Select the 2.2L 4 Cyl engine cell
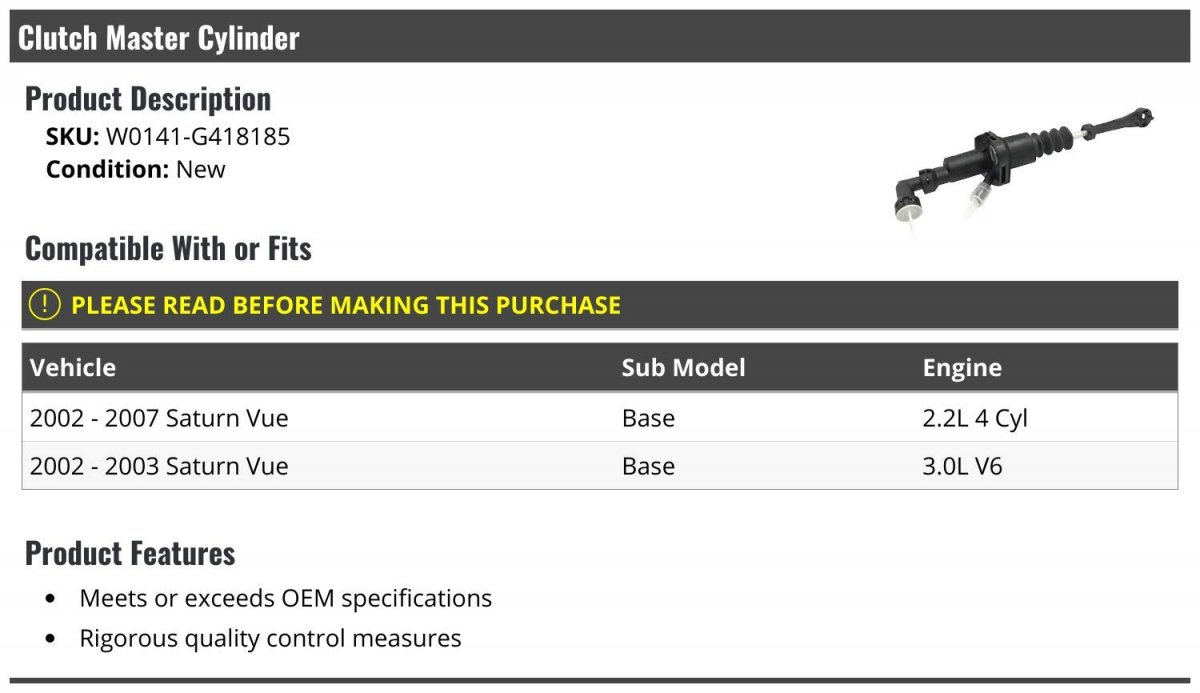This screenshot has width=1200, height=693. 975,418
